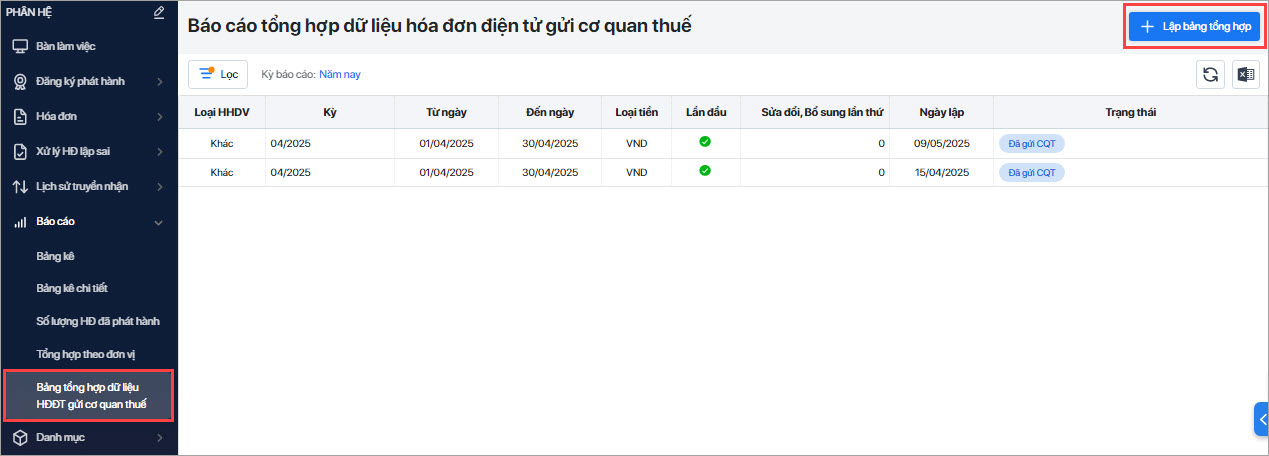Click the Excel export icon button
Screen dimensions: 1269x456
pyautogui.click(x=1246, y=74)
